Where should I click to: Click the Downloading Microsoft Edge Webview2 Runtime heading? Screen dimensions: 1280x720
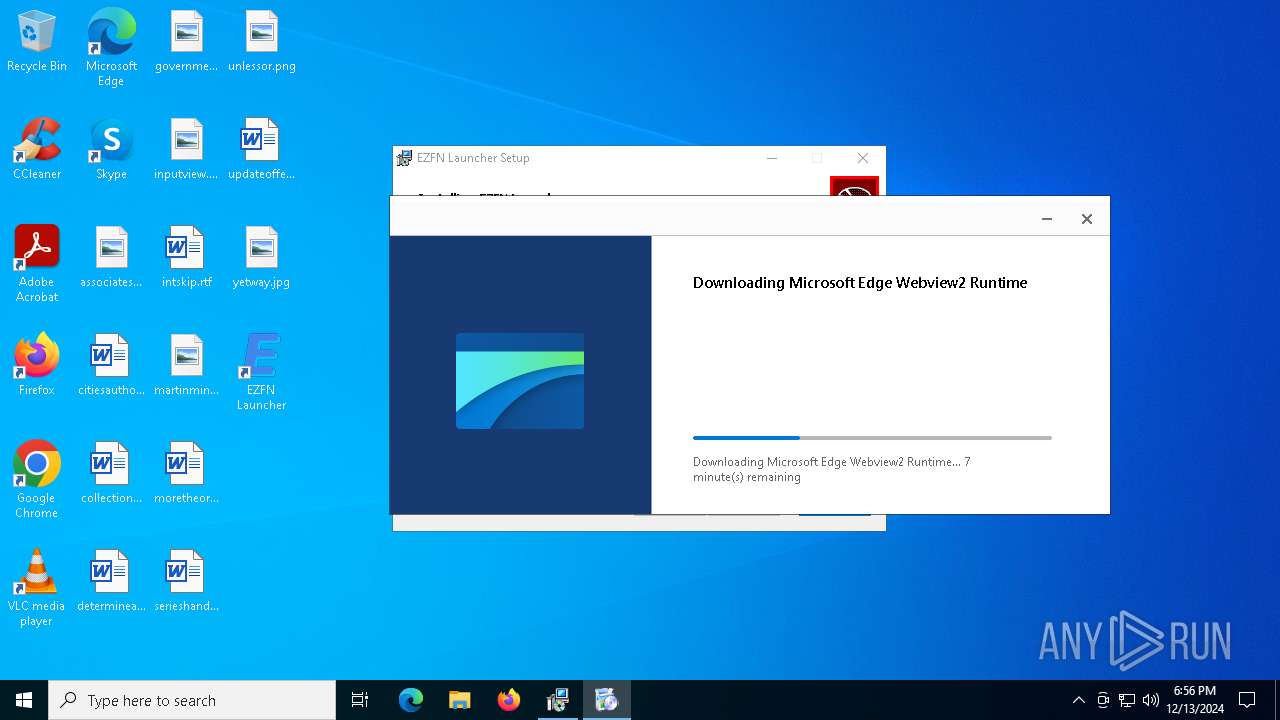pos(860,283)
